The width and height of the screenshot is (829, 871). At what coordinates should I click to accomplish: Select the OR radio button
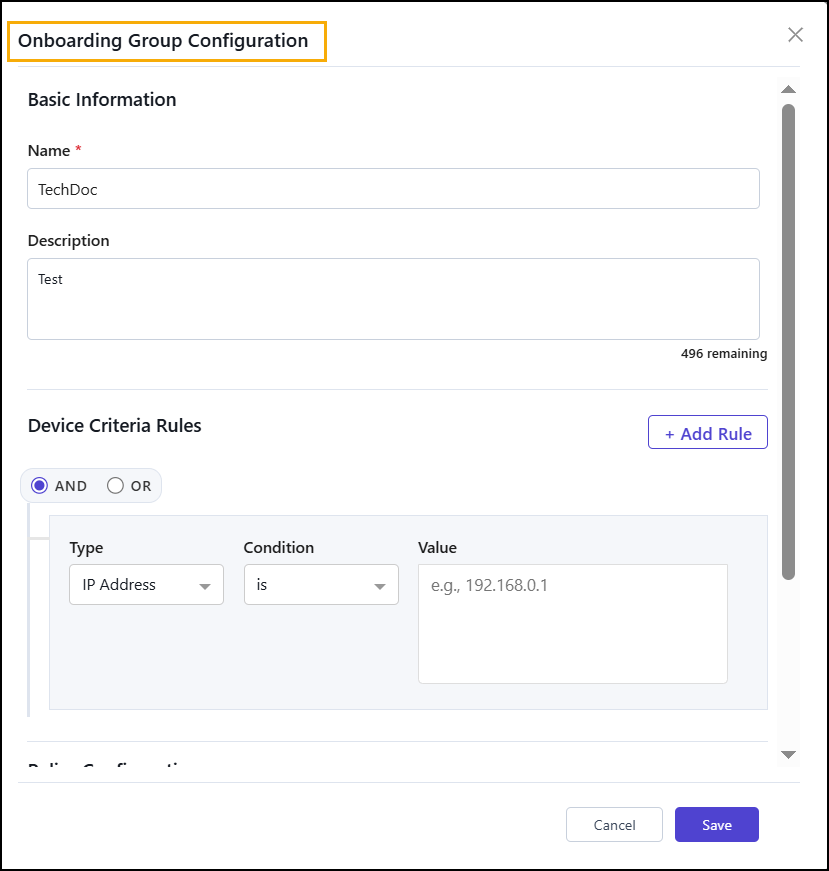116,485
